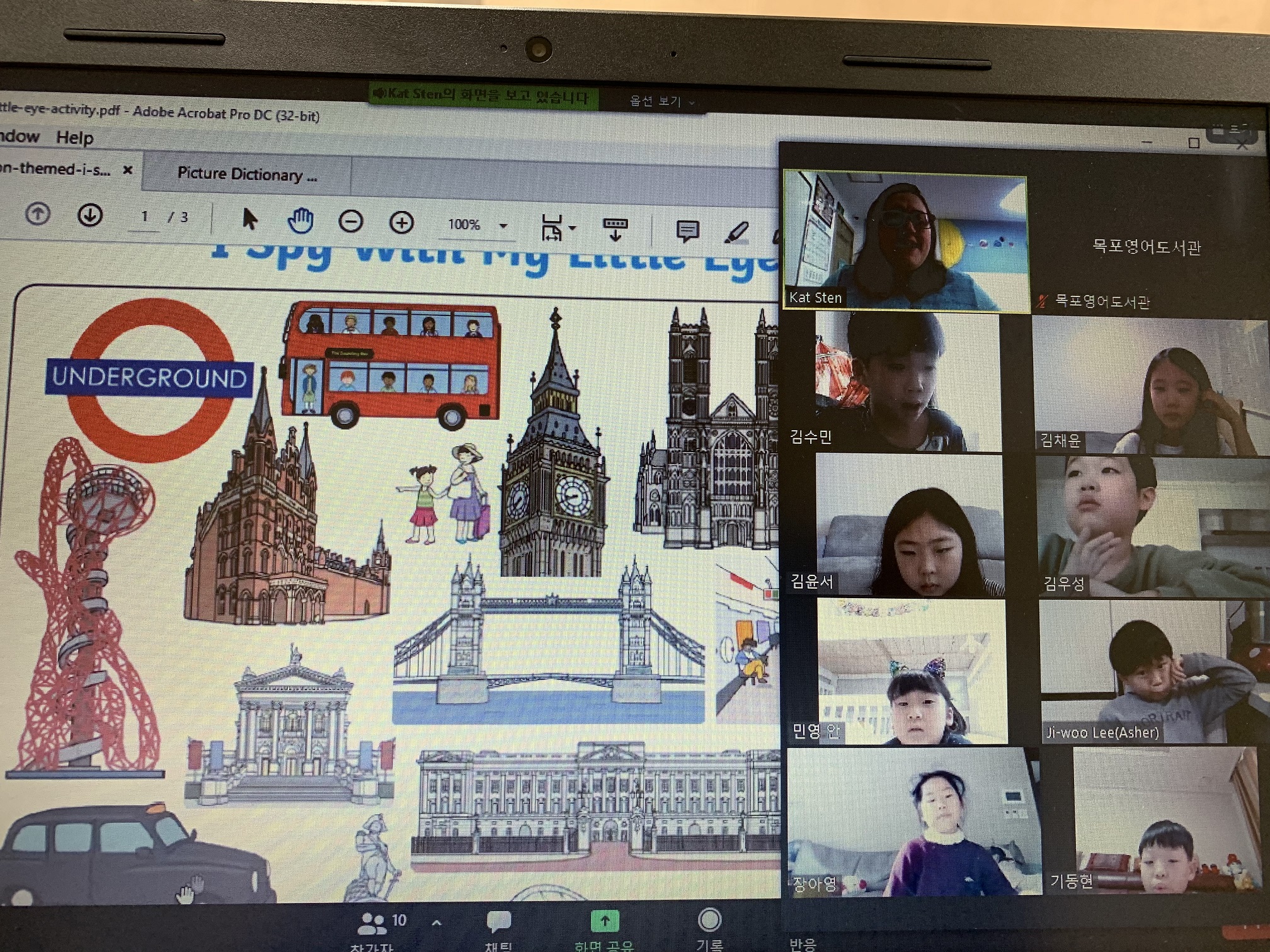Open the 옵션 보기 view options dropdown

(x=662, y=101)
